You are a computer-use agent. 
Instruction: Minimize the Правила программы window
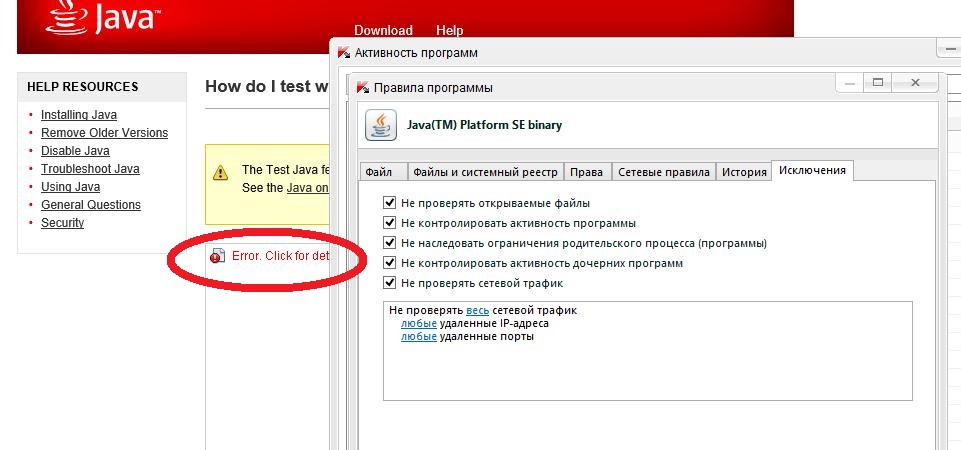pos(850,83)
